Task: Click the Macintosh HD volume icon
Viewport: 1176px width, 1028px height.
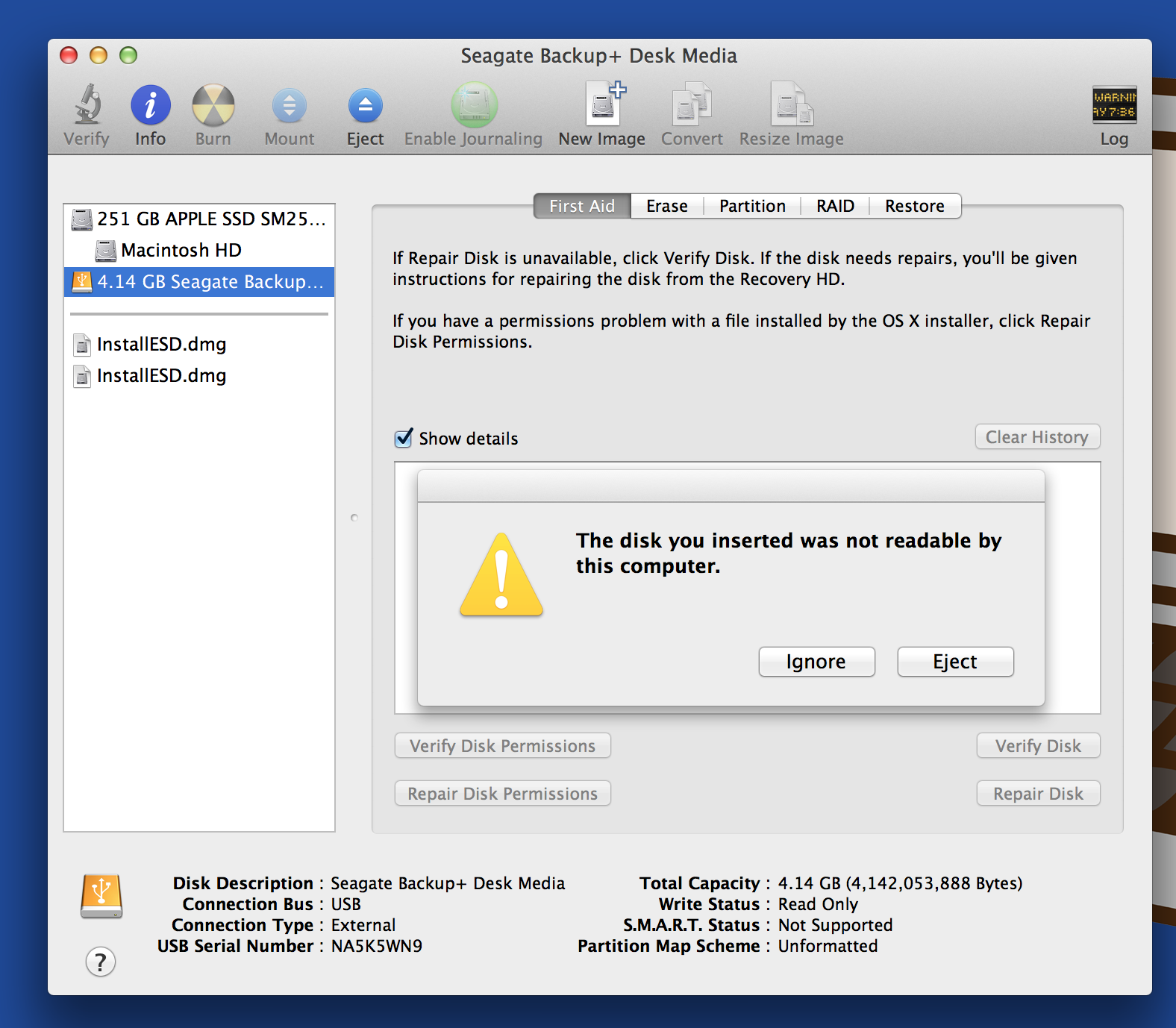Action: [106, 251]
